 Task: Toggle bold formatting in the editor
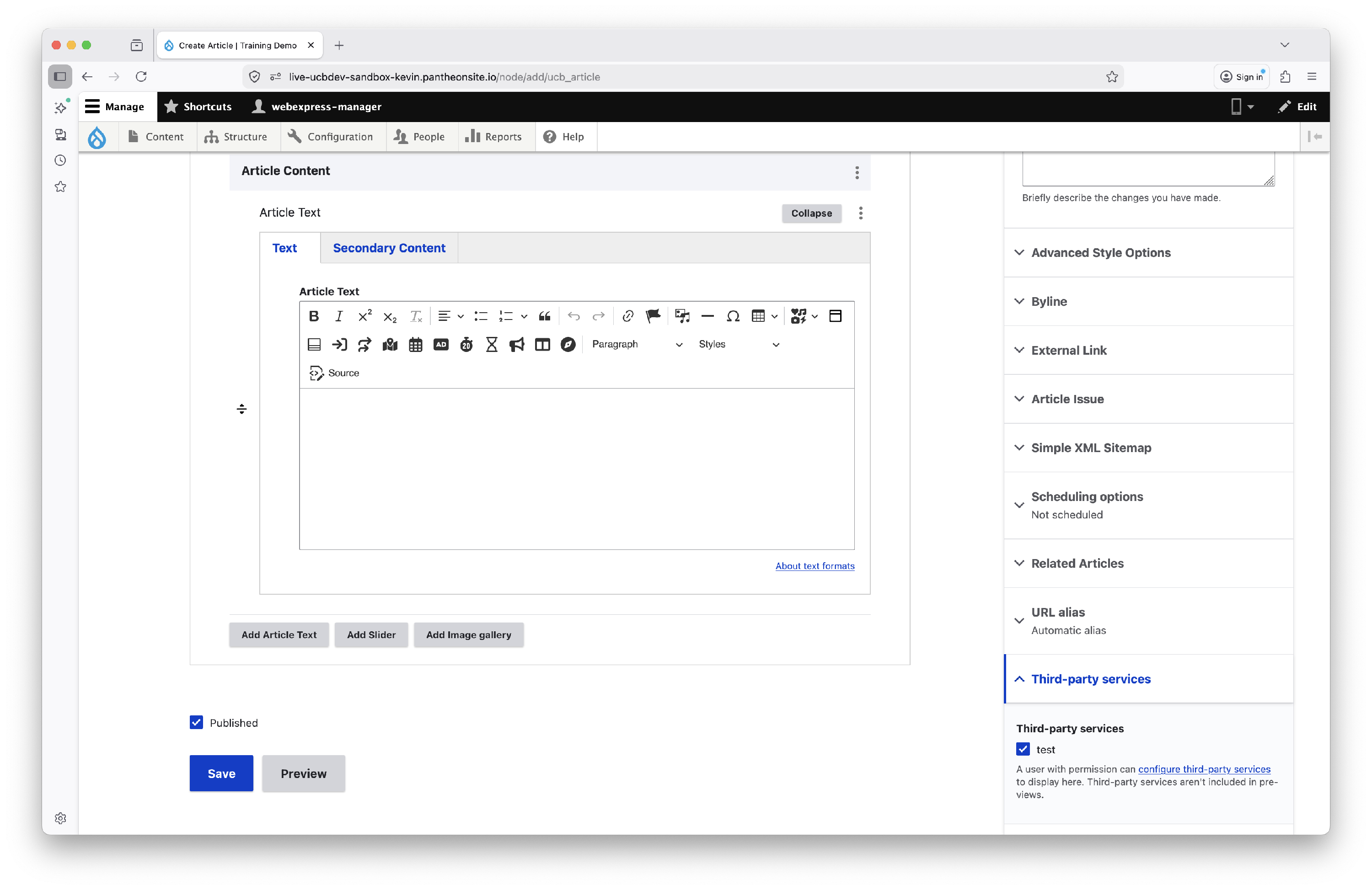[x=314, y=316]
